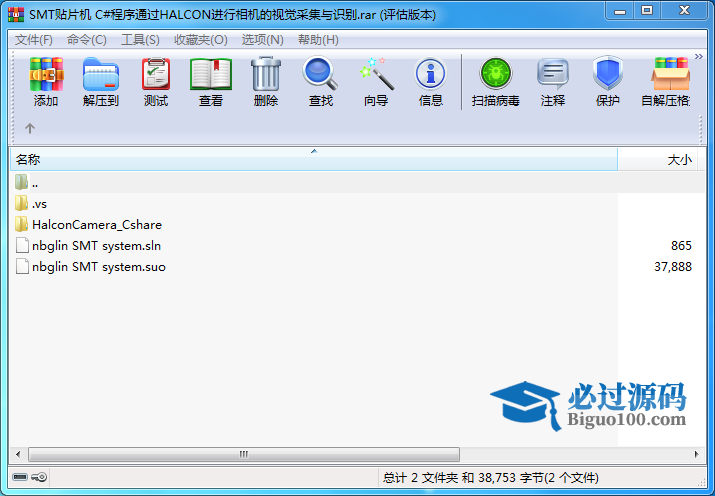The height and width of the screenshot is (496, 715).
Task: Click the Protect (保护) shield icon
Action: (608, 73)
